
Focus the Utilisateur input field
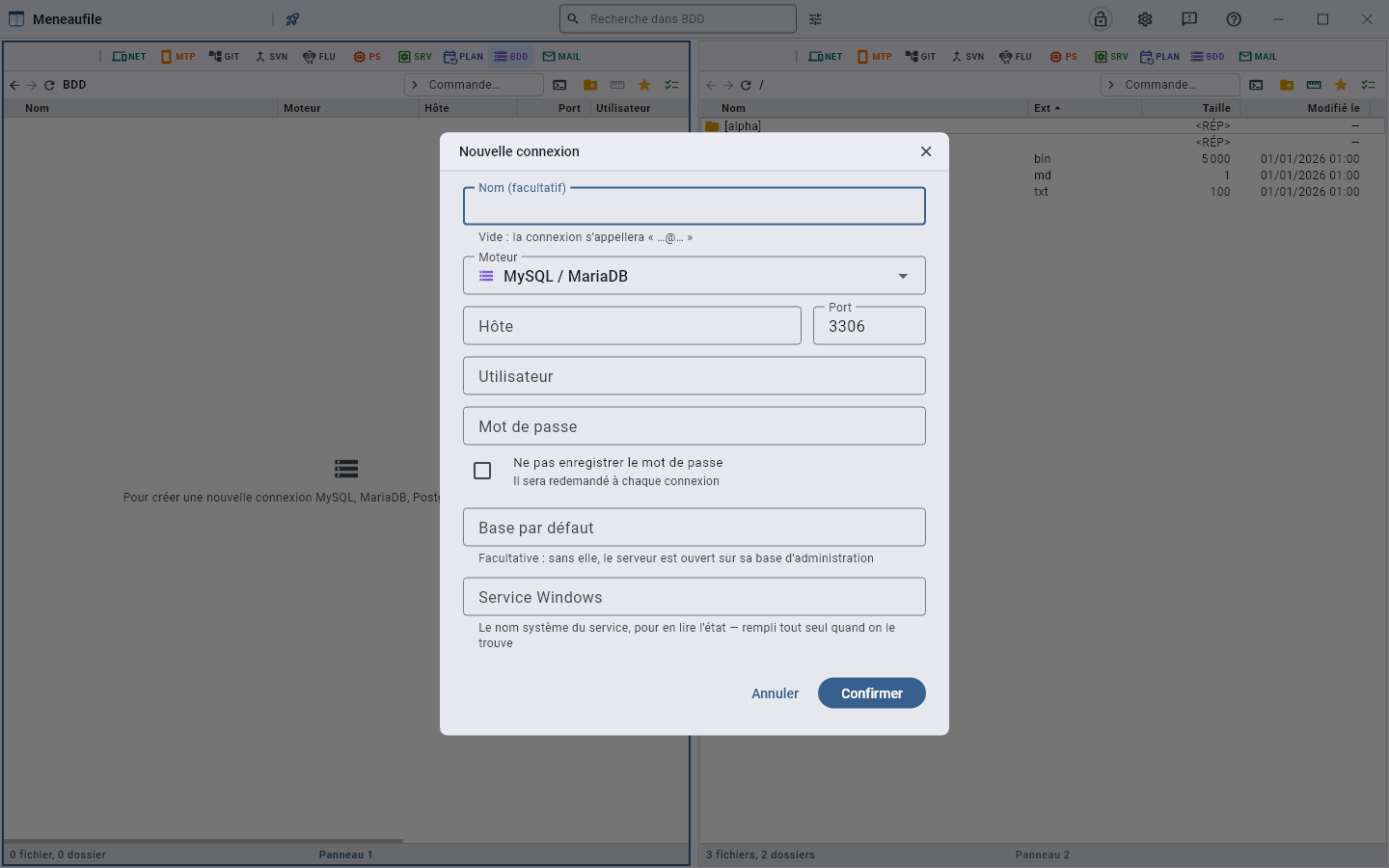[x=694, y=376]
